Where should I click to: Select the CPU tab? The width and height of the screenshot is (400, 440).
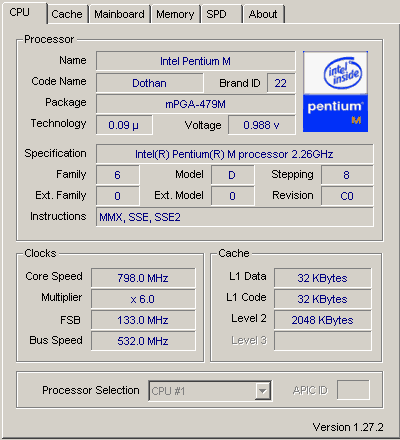point(24,13)
